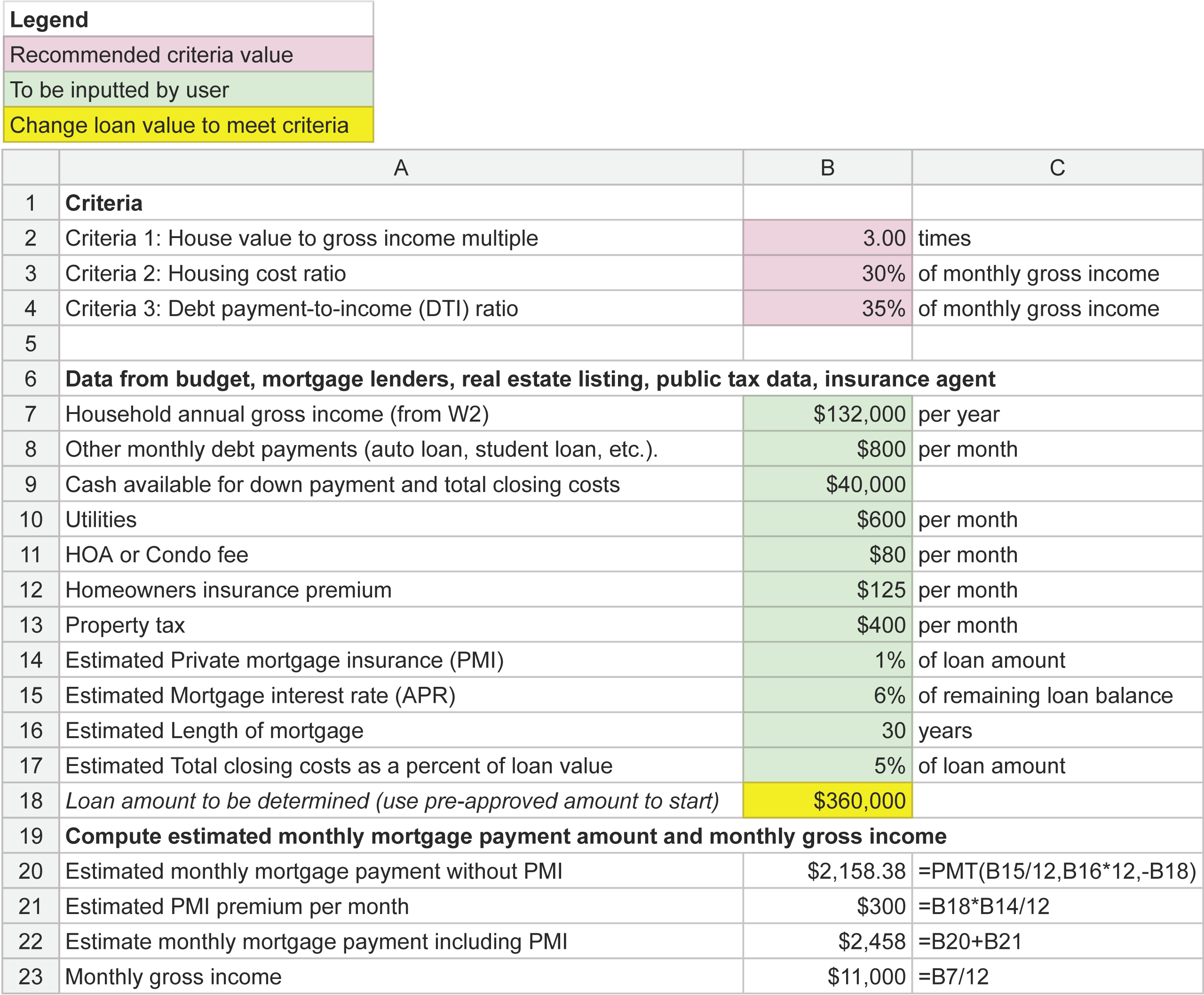Click the PMT formula cell in column C

[1057, 871]
